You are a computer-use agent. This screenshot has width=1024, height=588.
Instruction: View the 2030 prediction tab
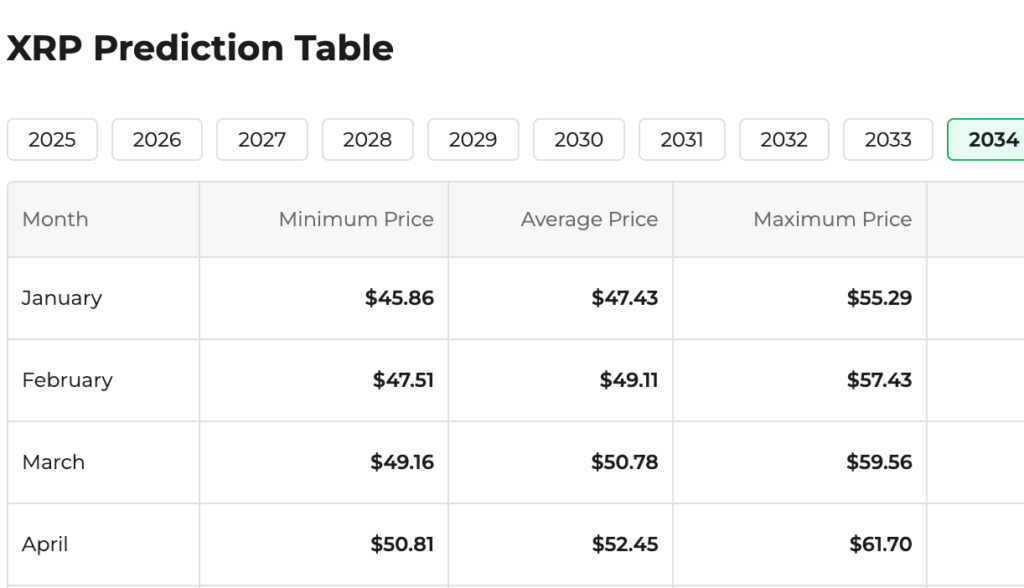[x=579, y=140]
